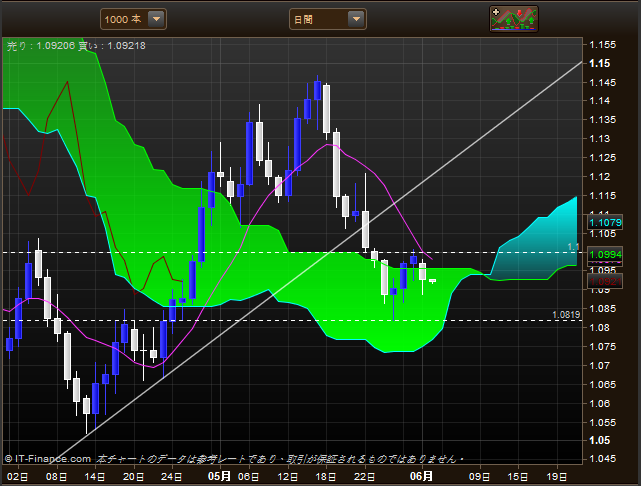Click the 売り 1.09206 sell rate text

41,46
